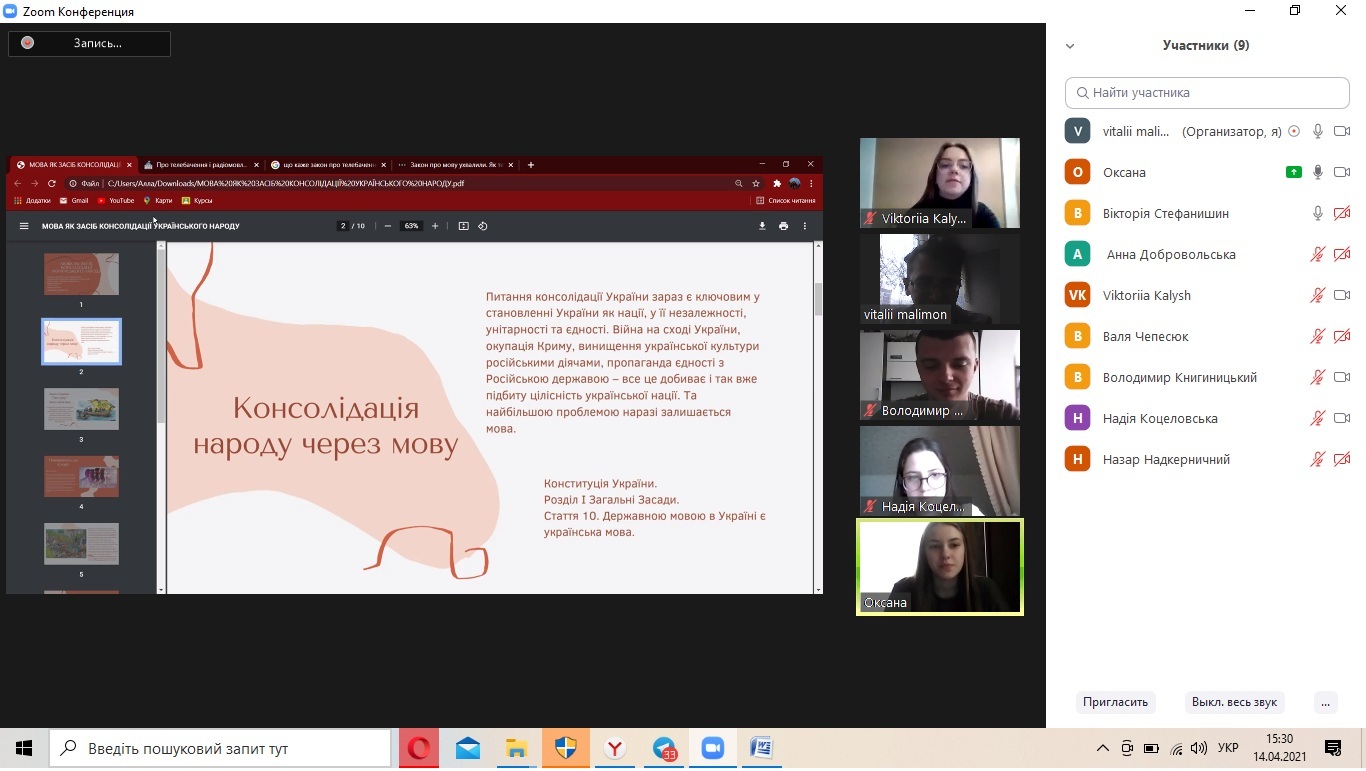
Task: Launch Word from the taskbar
Action: [761, 748]
